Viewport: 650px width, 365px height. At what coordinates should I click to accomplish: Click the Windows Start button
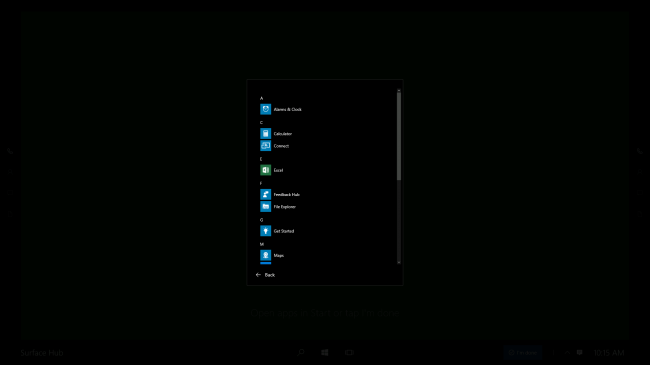pos(325,353)
